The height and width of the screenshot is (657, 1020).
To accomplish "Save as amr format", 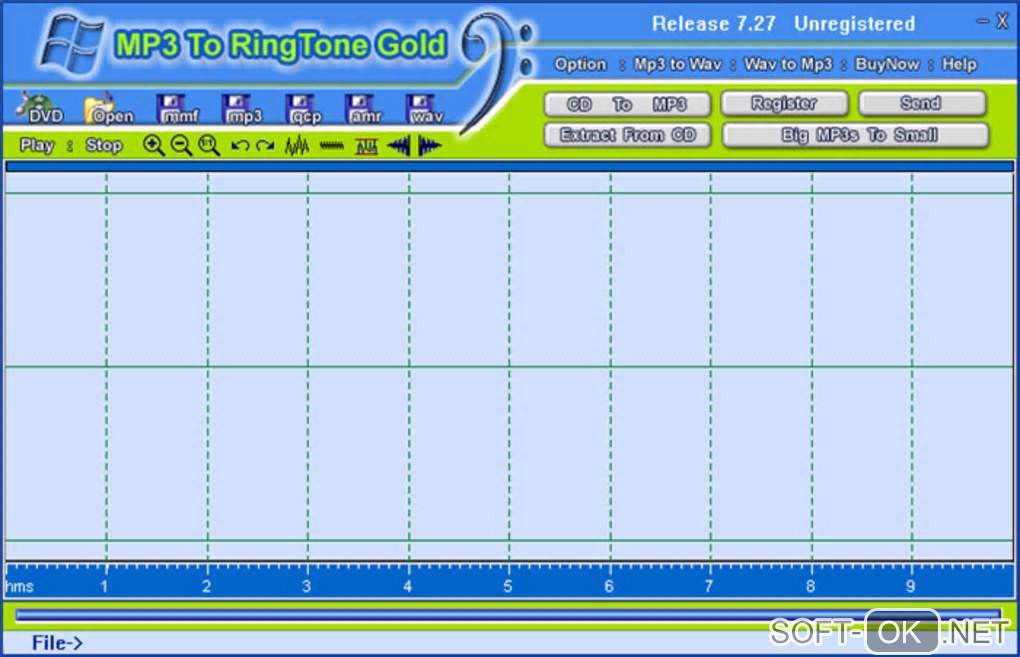I will 364,109.
